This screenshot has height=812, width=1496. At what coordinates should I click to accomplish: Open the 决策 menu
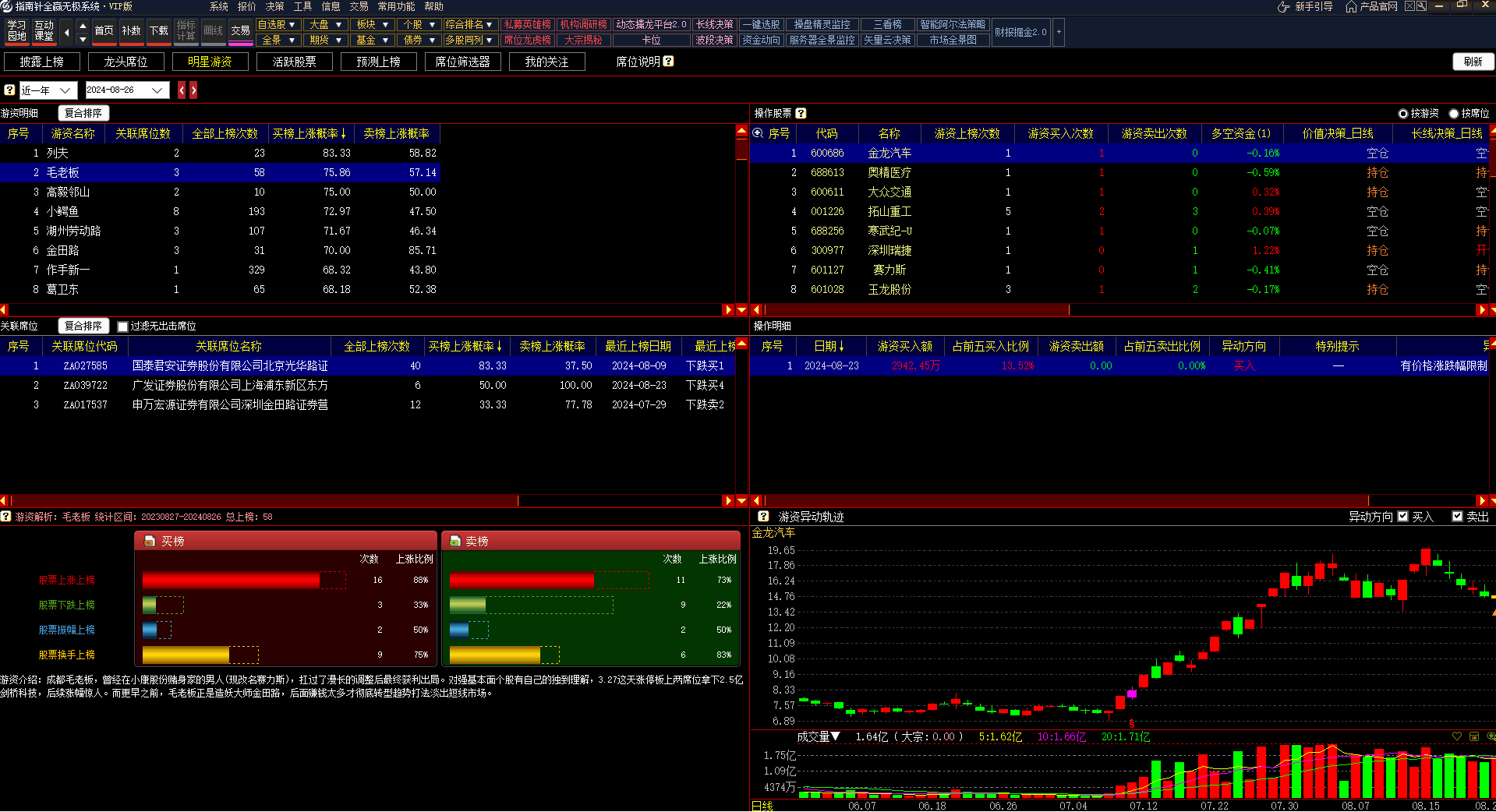[274, 6]
